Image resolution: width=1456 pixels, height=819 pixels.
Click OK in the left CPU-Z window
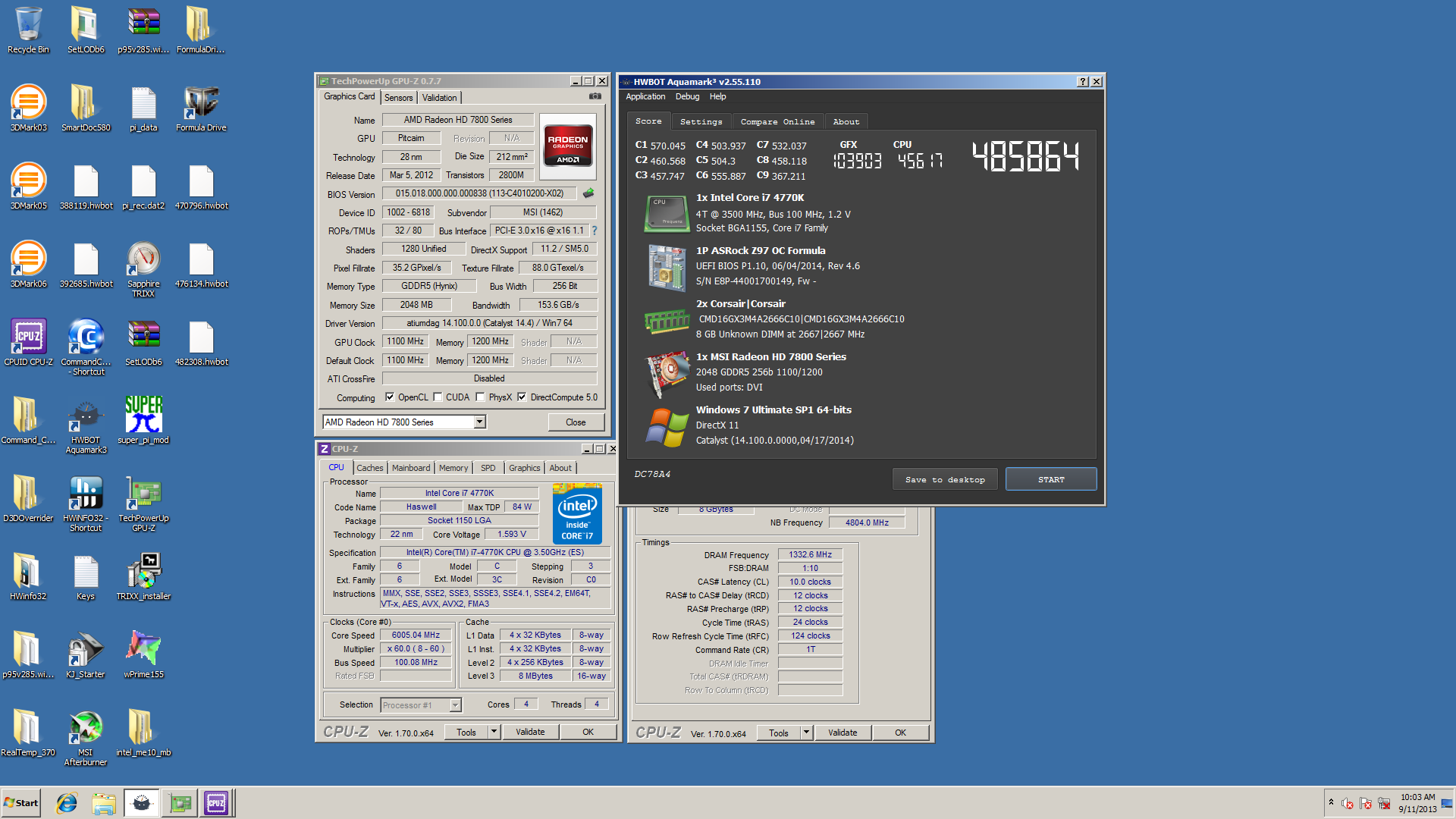pyautogui.click(x=588, y=732)
